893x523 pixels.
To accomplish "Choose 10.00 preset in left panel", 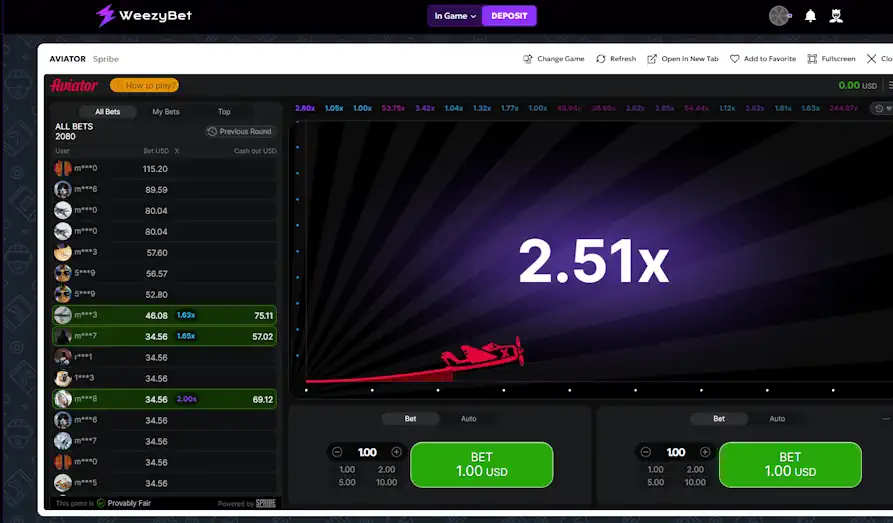I will (x=387, y=482).
